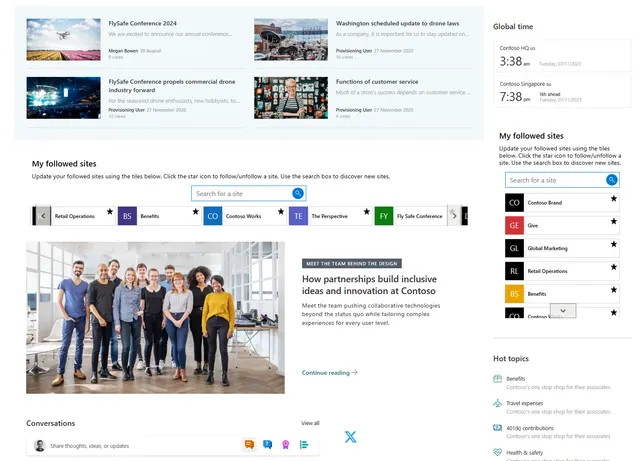Toggle star for Benefits in sidebar list

[x=613, y=290]
